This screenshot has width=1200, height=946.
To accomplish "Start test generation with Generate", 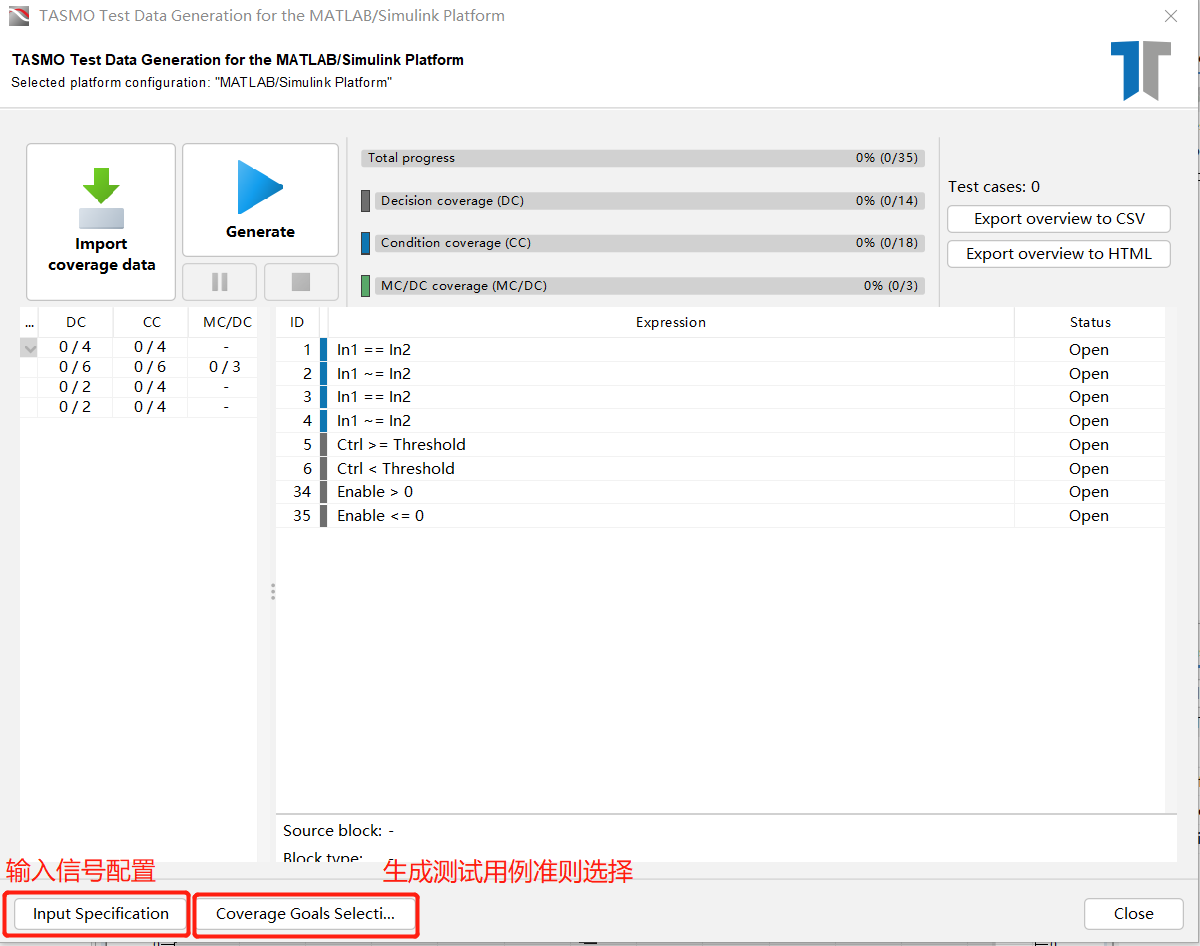I will (260, 200).
